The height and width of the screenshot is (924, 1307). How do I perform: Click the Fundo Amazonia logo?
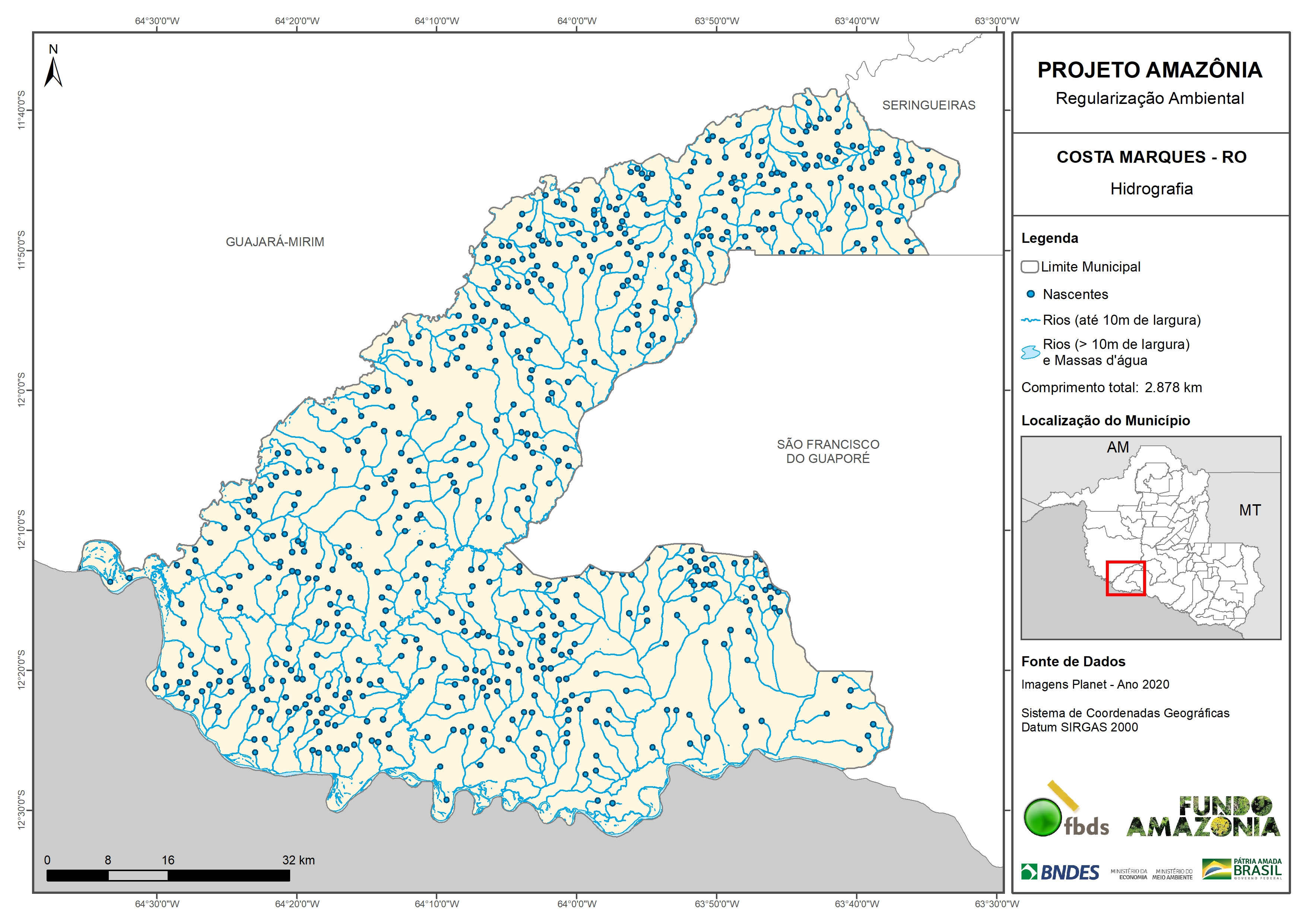1203,817
